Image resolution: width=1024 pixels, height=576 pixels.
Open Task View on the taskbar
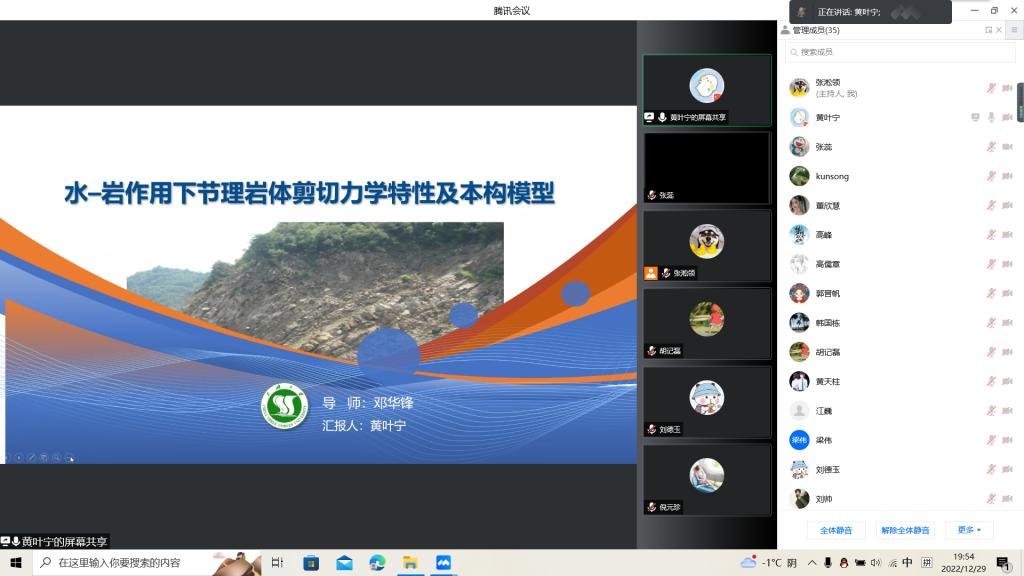[x=278, y=562]
